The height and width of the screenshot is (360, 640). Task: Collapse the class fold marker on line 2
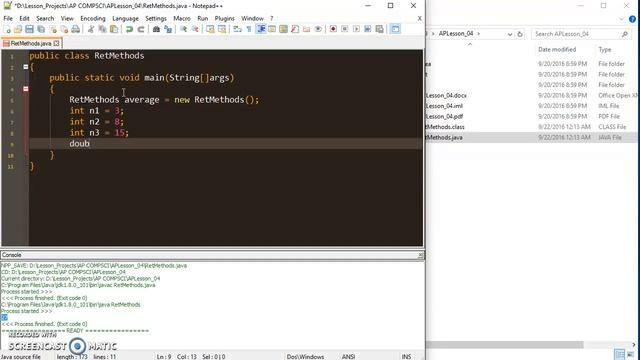click(x=26, y=67)
